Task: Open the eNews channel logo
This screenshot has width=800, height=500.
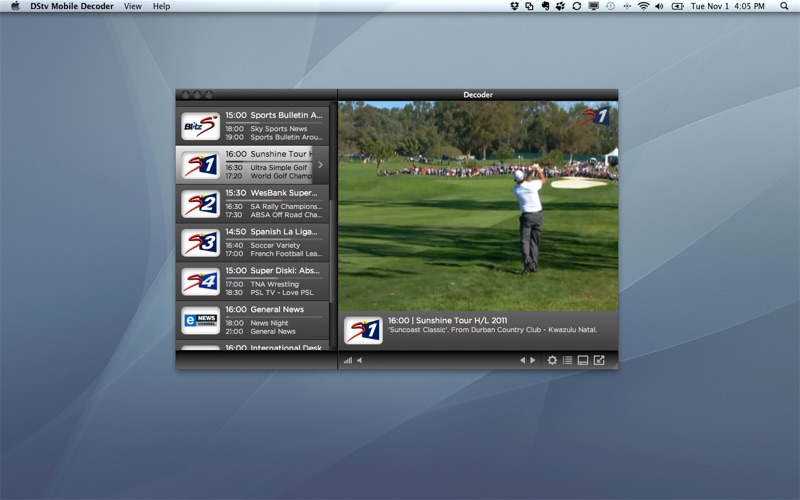Action: 201,320
